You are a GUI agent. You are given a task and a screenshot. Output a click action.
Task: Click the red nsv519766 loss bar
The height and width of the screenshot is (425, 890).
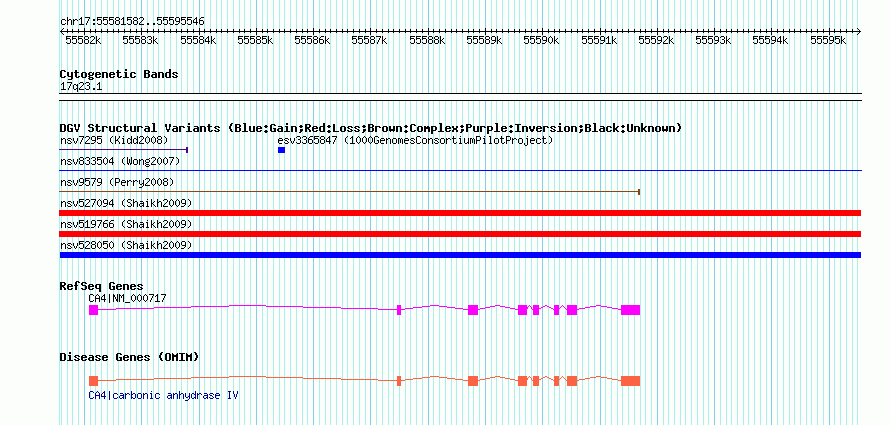pyautogui.click(x=460, y=234)
